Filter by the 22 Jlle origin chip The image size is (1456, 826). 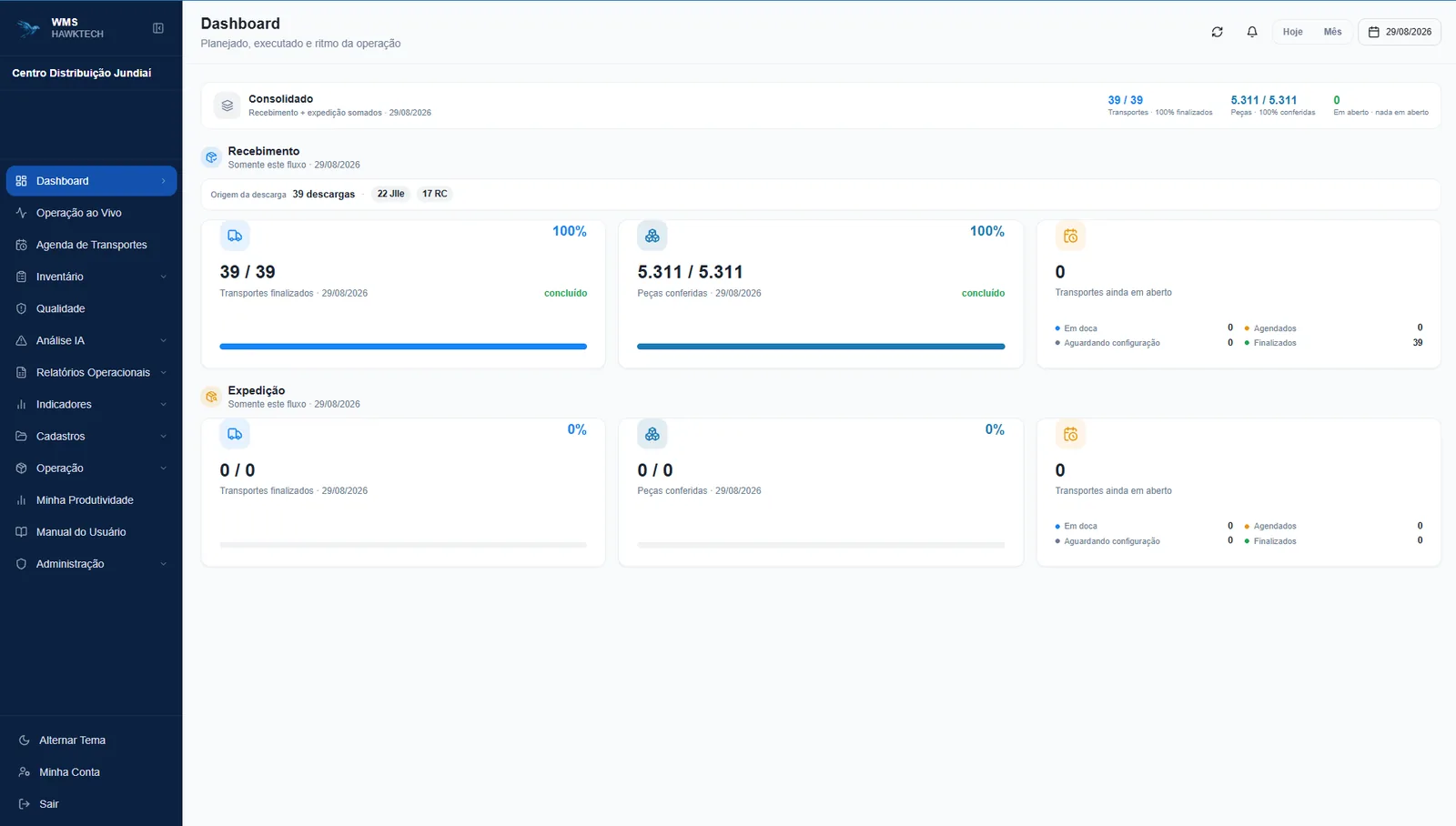(x=391, y=194)
